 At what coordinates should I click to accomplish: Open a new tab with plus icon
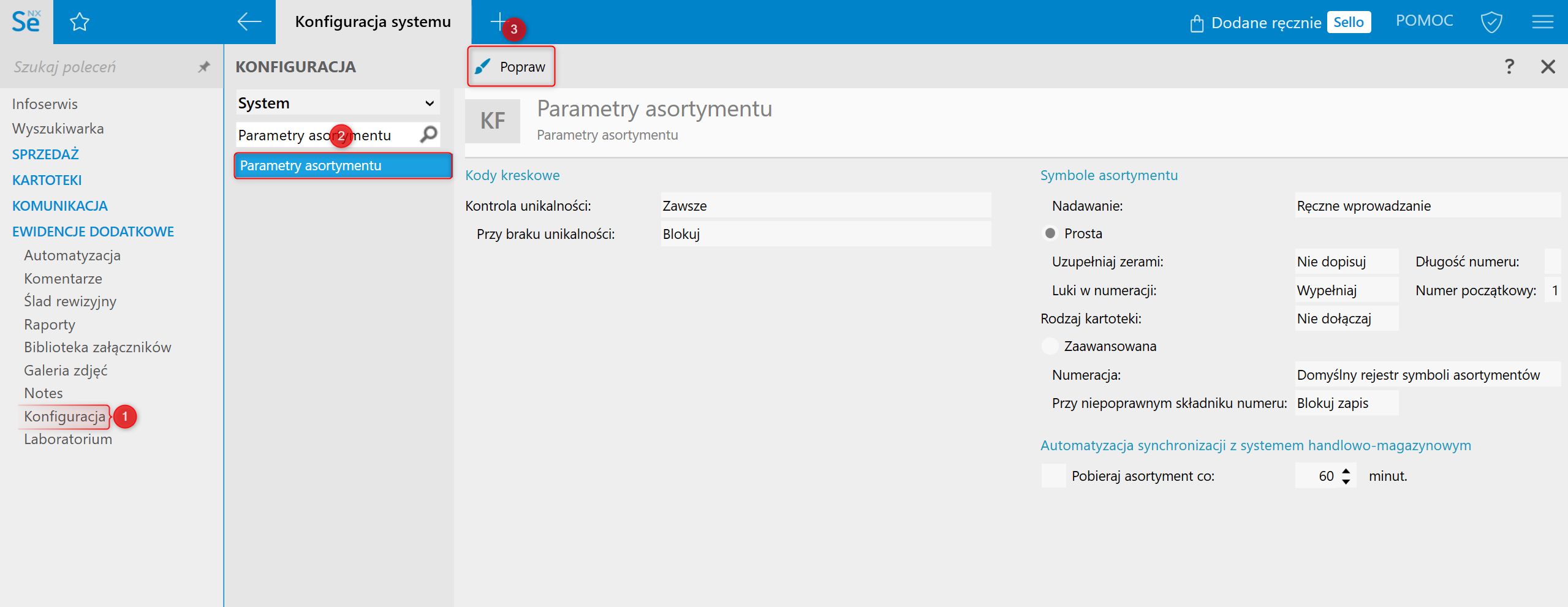tap(499, 21)
